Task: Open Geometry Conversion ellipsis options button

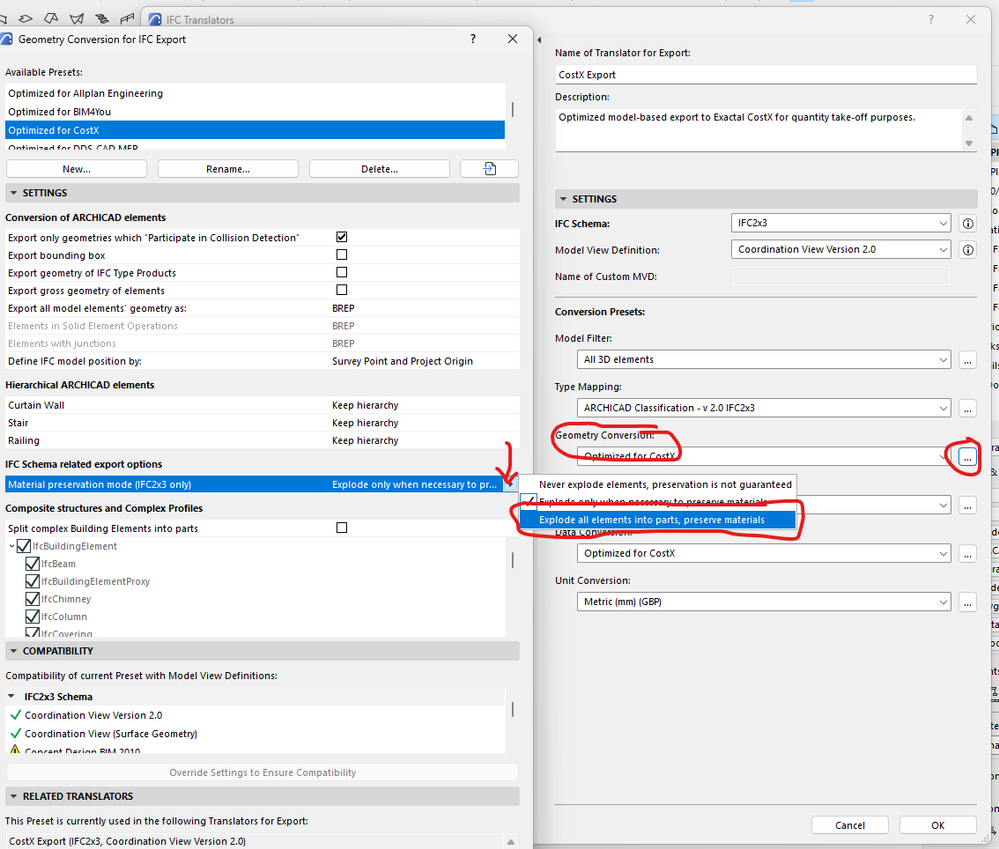Action: (968, 457)
